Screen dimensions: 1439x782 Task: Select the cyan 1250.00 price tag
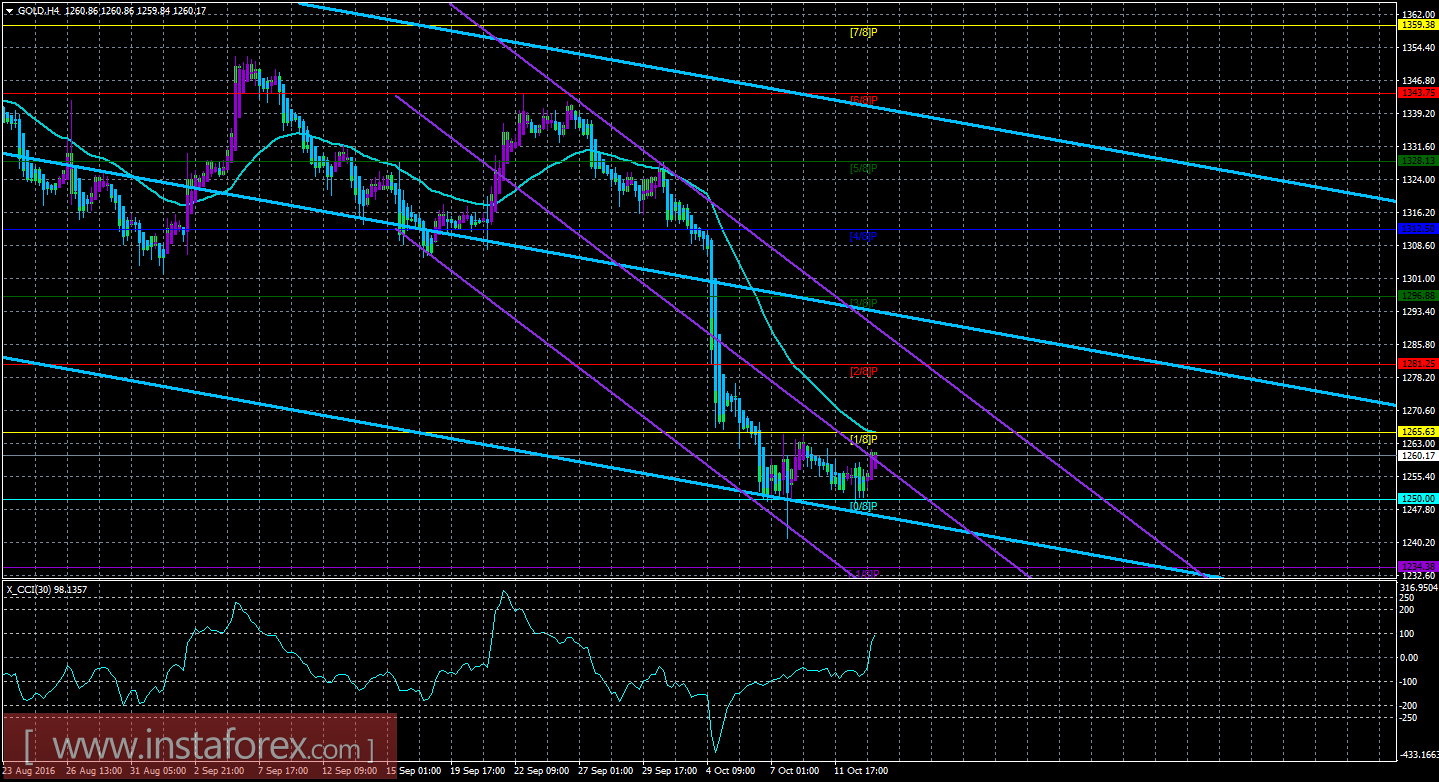point(1417,499)
